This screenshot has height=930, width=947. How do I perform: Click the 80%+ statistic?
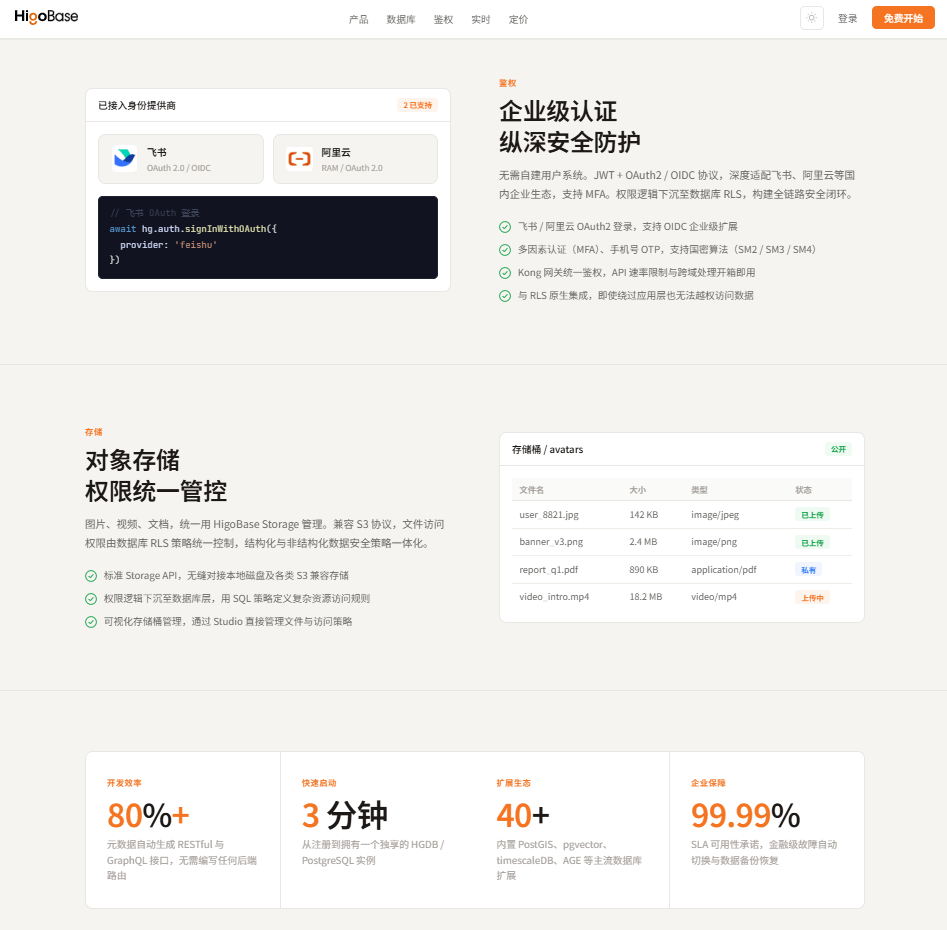point(148,815)
